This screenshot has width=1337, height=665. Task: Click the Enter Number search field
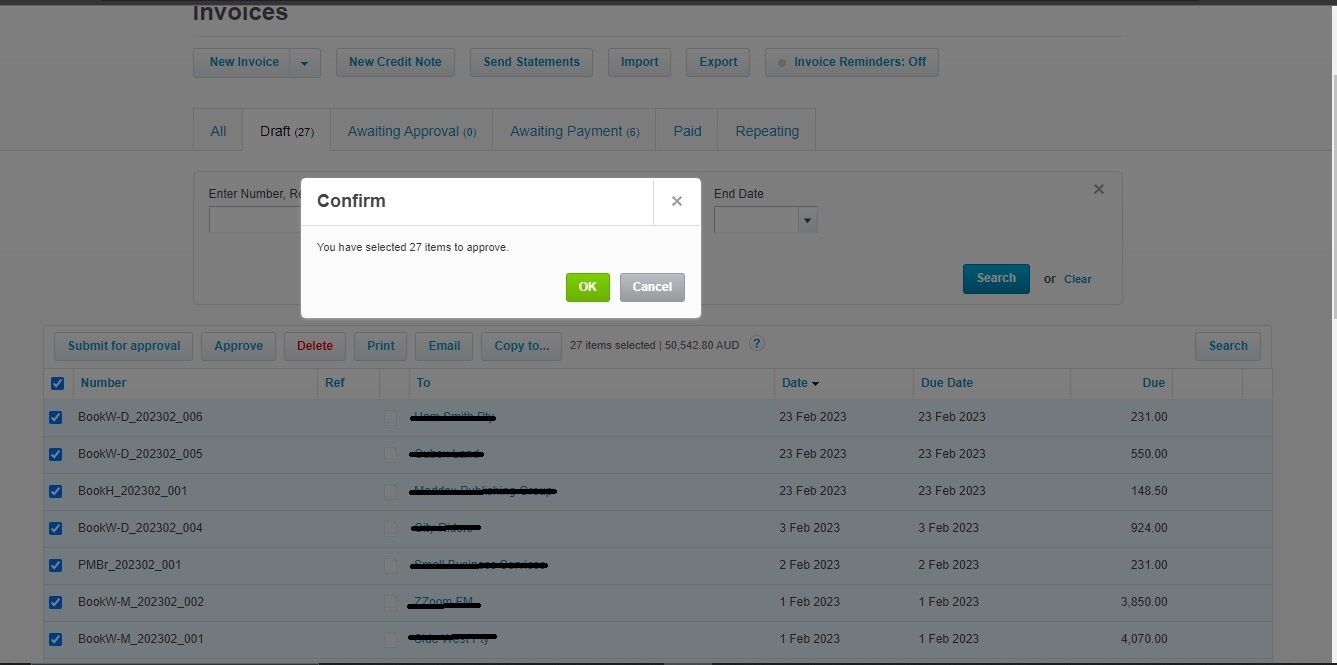[255, 220]
